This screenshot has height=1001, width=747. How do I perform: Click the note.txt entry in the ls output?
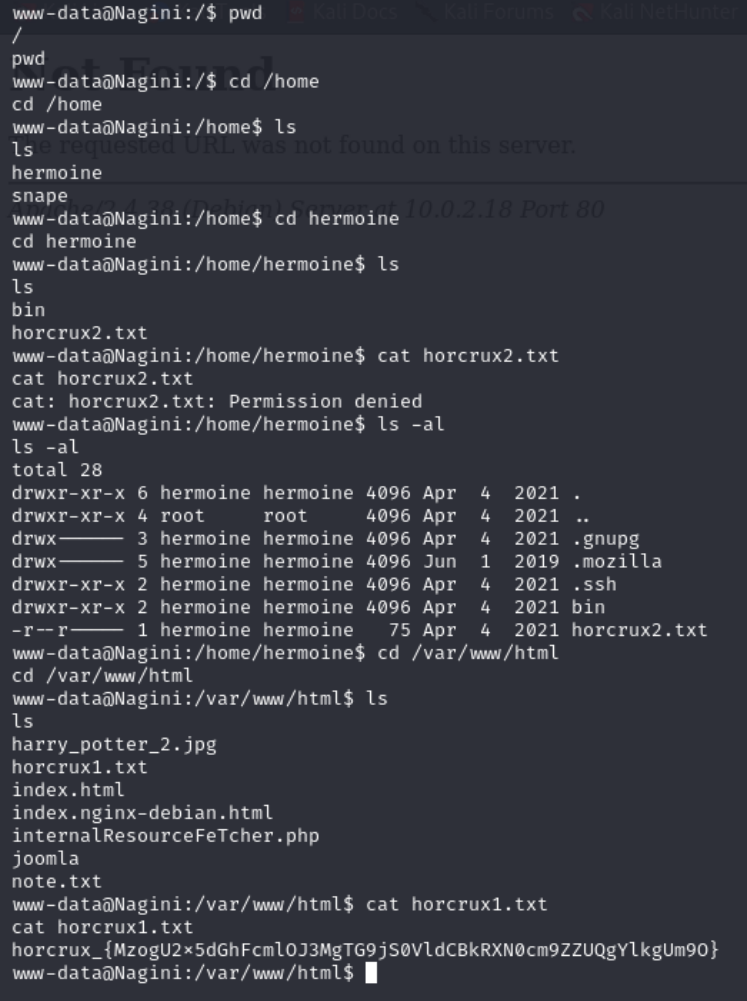pyautogui.click(x=57, y=882)
